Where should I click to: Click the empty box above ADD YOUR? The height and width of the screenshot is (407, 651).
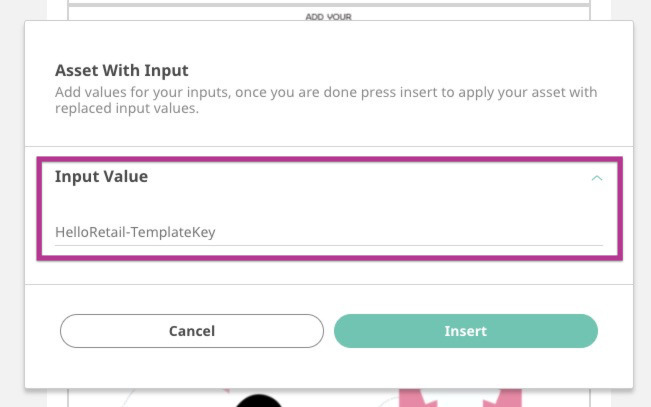click(x=327, y=4)
